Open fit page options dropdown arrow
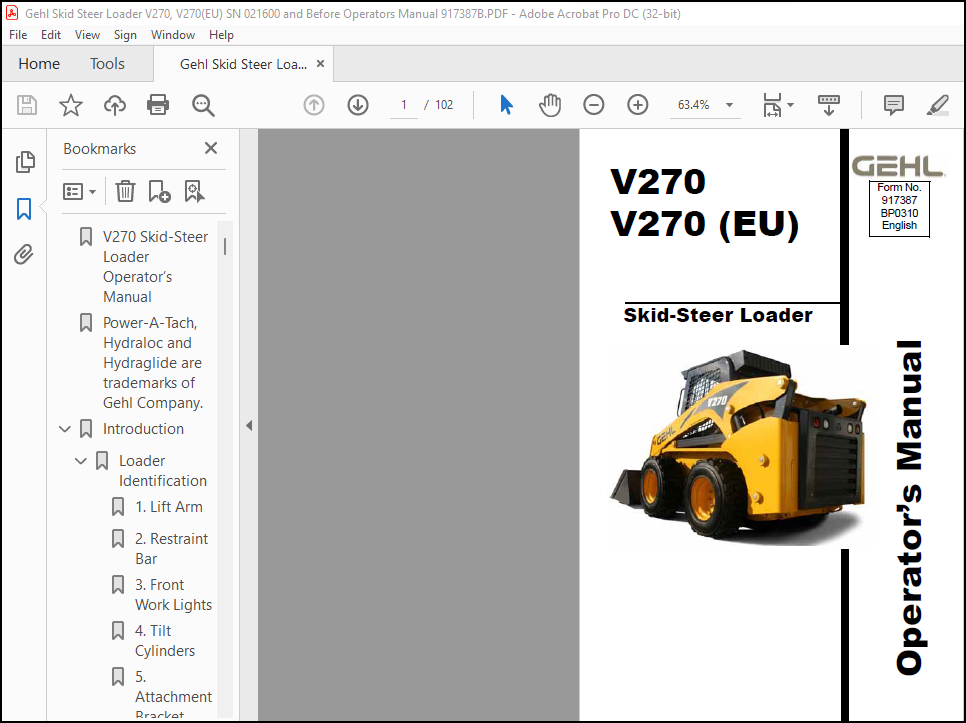This screenshot has height=723, width=966. pos(790,105)
